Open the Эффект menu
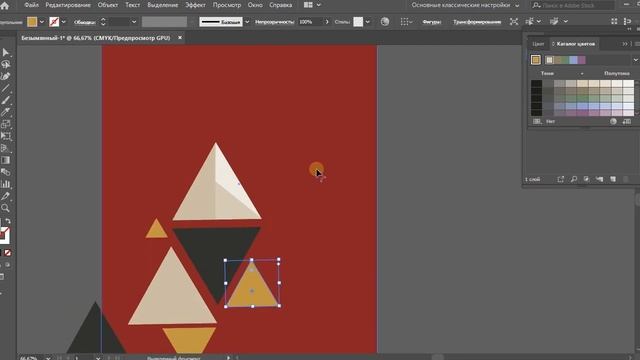Viewport: 640px width, 360px height. pyautogui.click(x=195, y=5)
